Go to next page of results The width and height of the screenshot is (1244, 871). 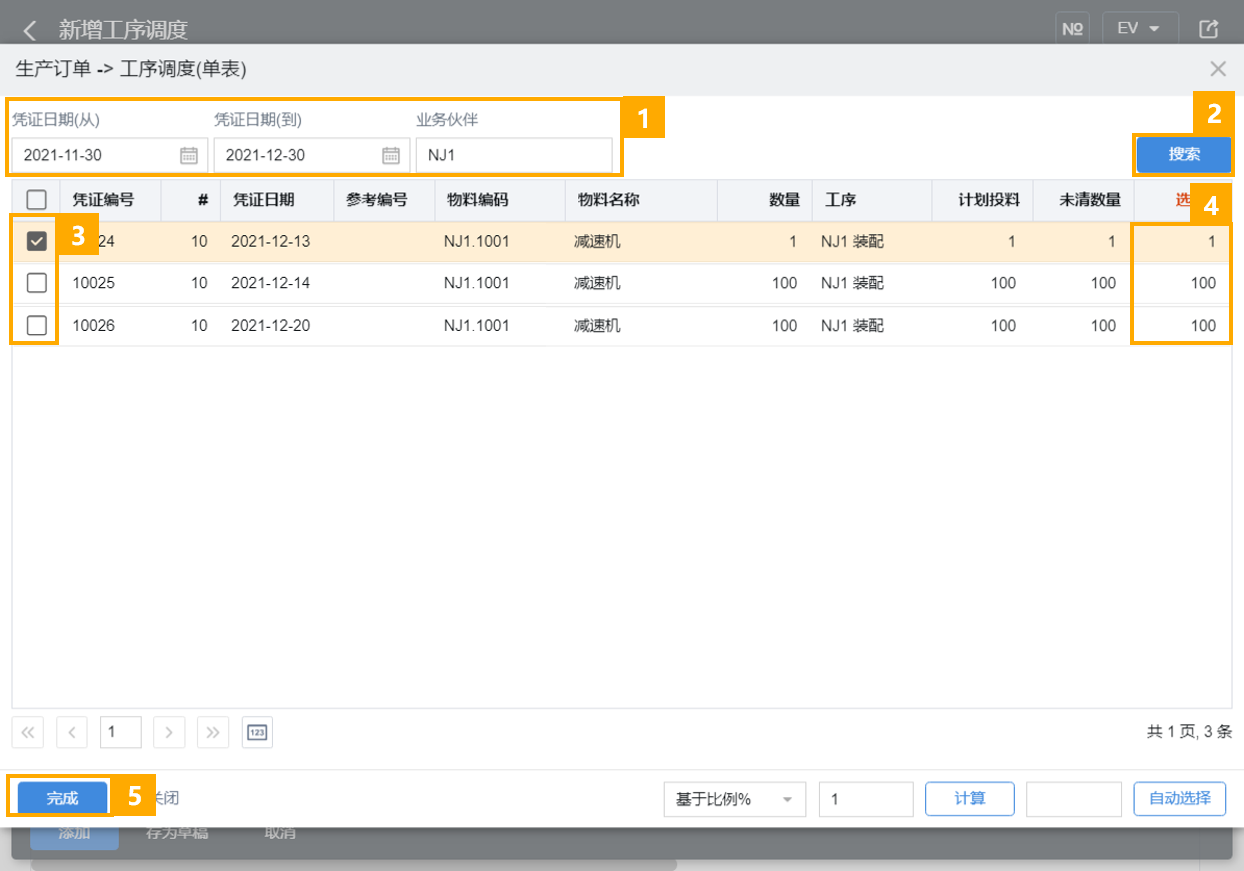pyautogui.click(x=169, y=732)
